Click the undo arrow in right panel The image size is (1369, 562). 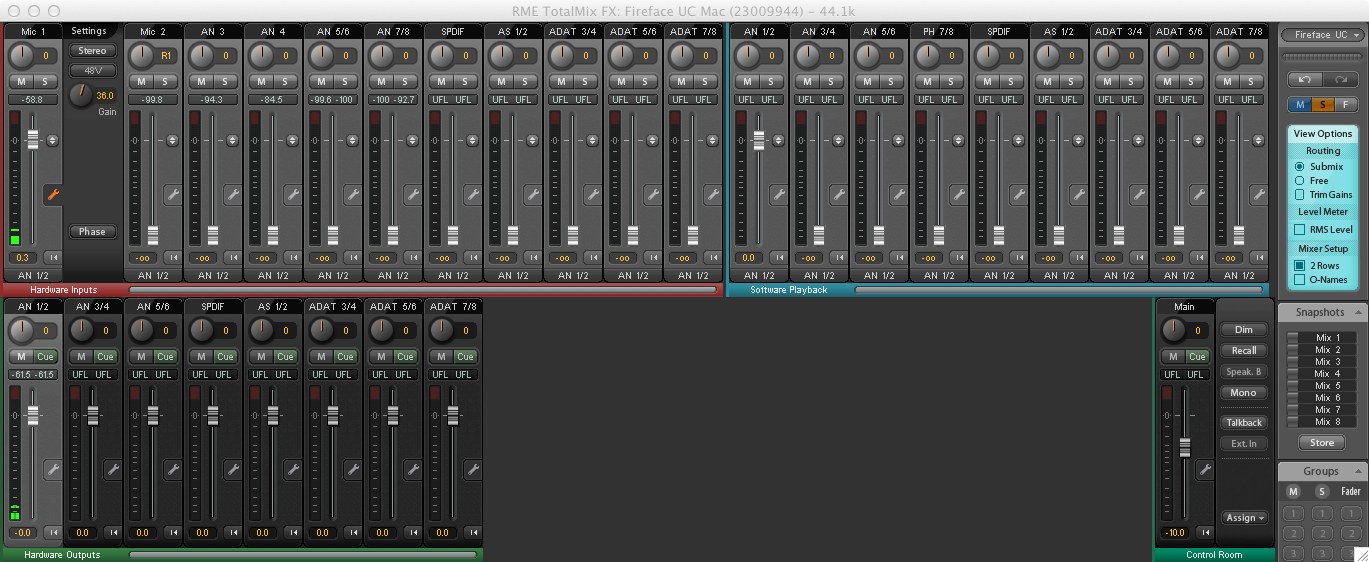1304,79
